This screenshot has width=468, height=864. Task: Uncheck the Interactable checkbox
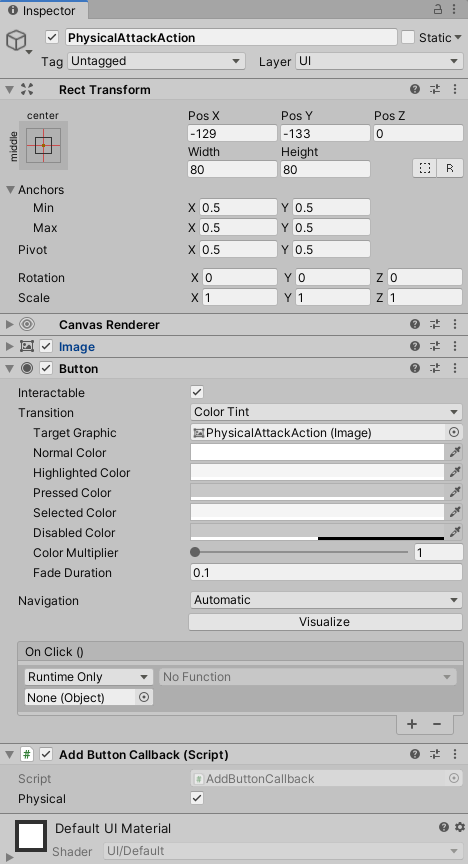197,392
